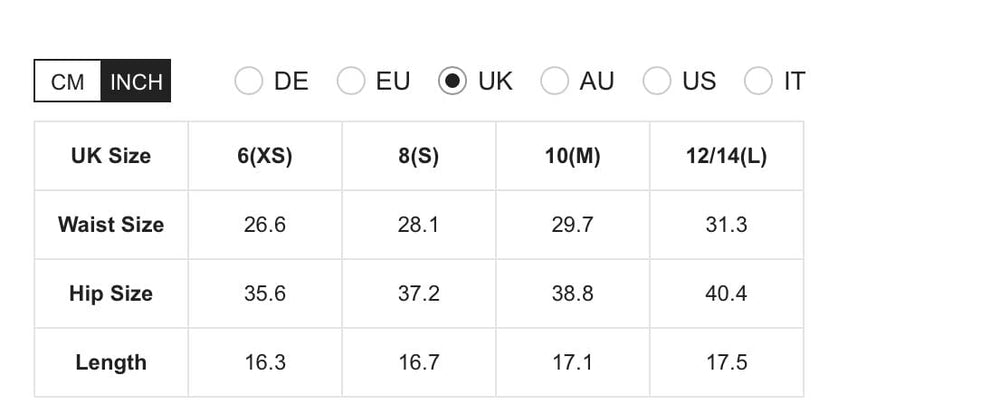The width and height of the screenshot is (1000, 414).
Task: Select EU sizing radio option
Action: (x=351, y=81)
